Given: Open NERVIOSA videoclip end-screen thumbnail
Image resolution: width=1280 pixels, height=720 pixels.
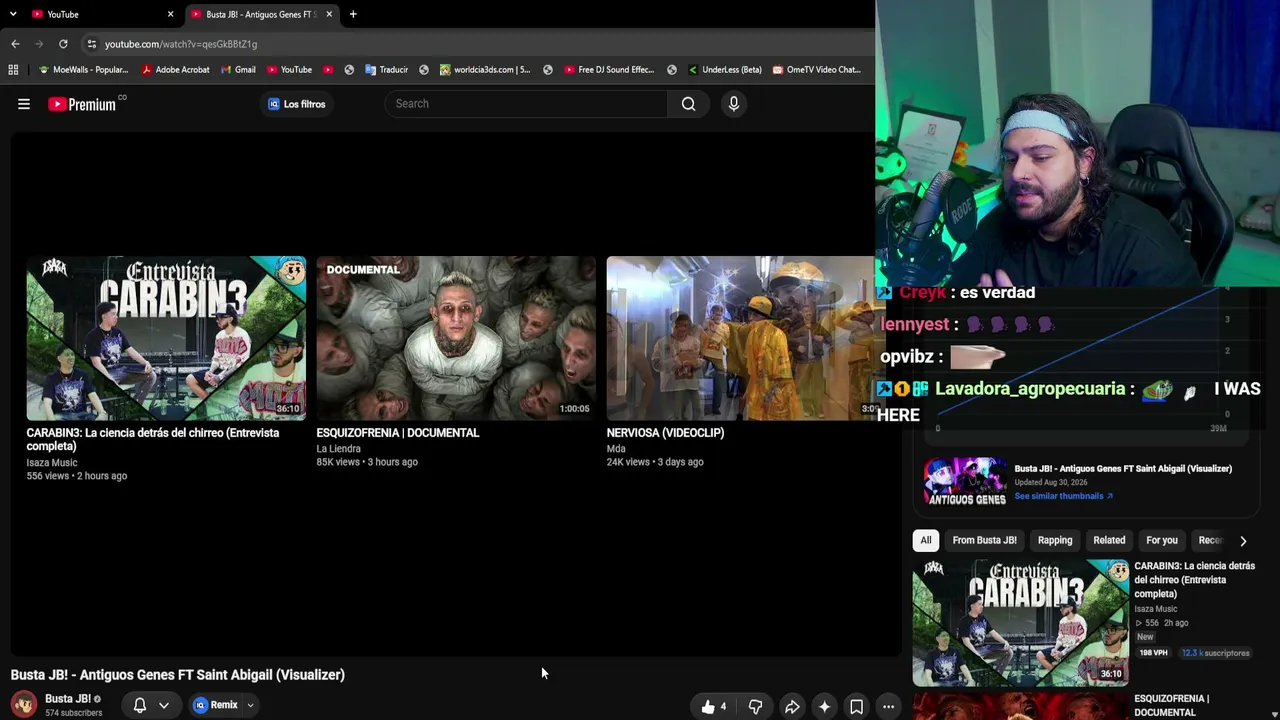Looking at the screenshot, I should click(740, 338).
